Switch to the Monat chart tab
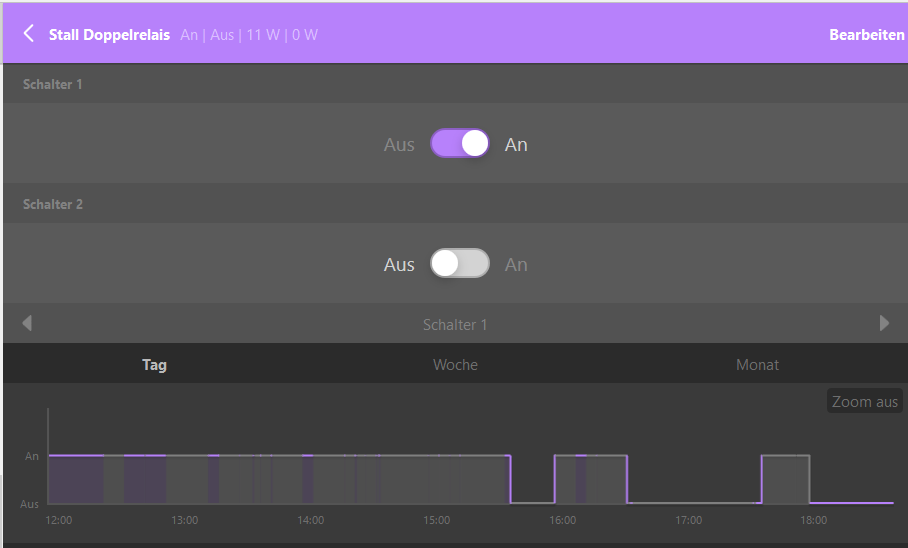The height and width of the screenshot is (548, 908). click(757, 365)
